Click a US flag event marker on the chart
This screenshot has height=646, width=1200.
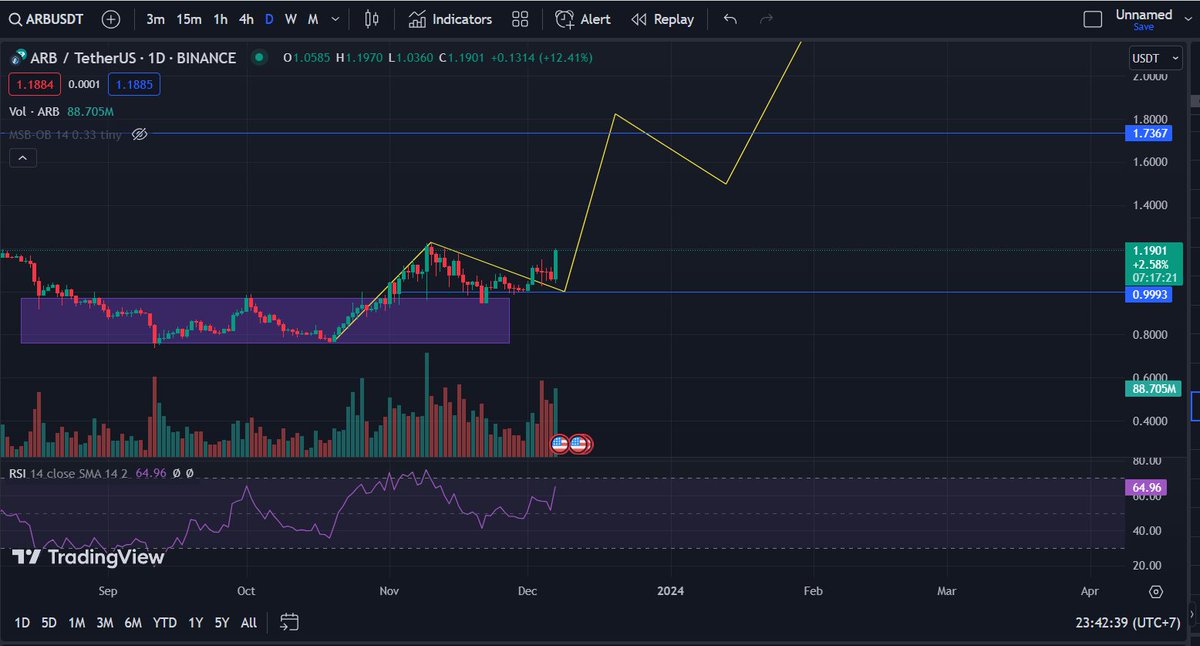[561, 443]
